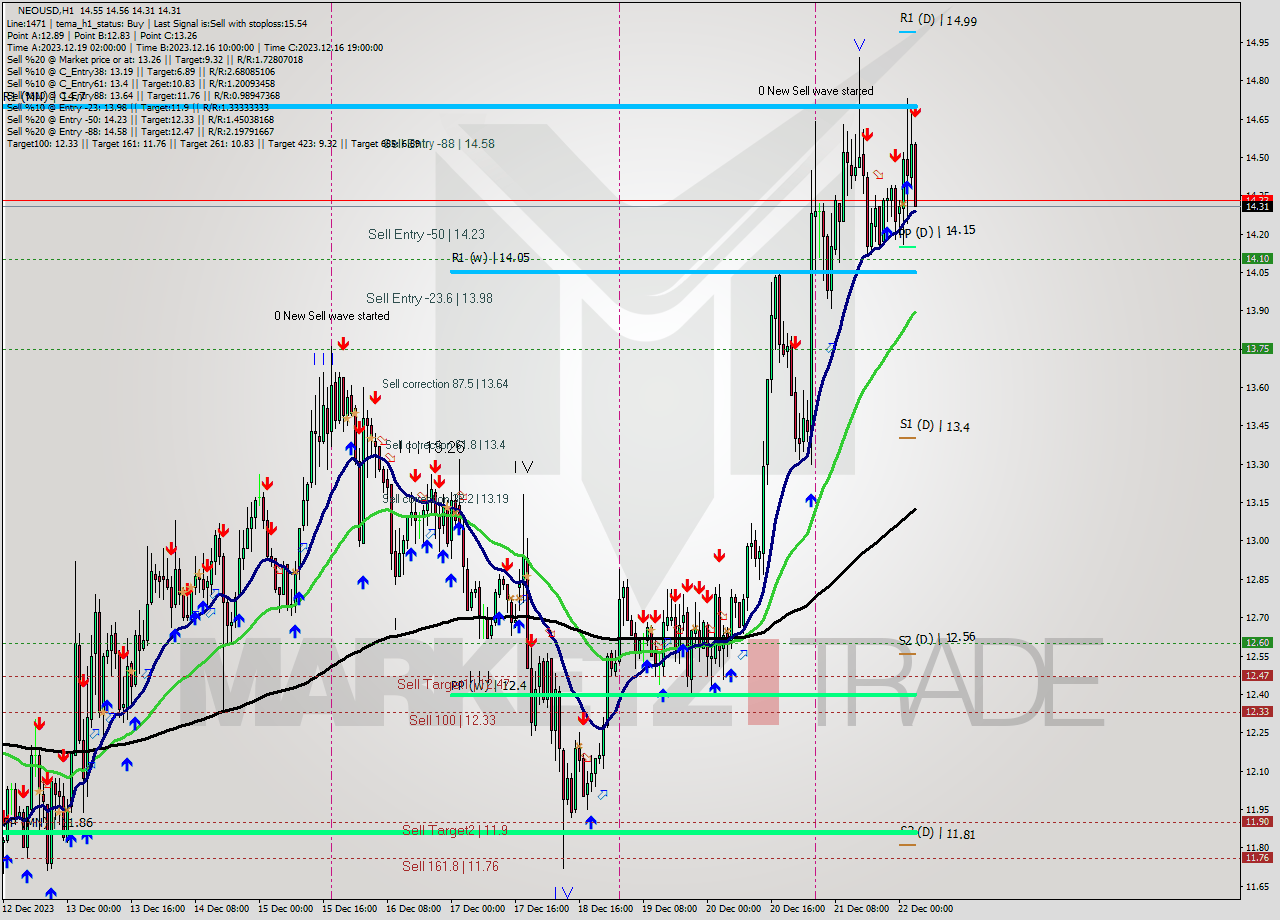This screenshot has width=1280, height=920.
Task: Select the red 12.47 price tag
Action: 1257,675
